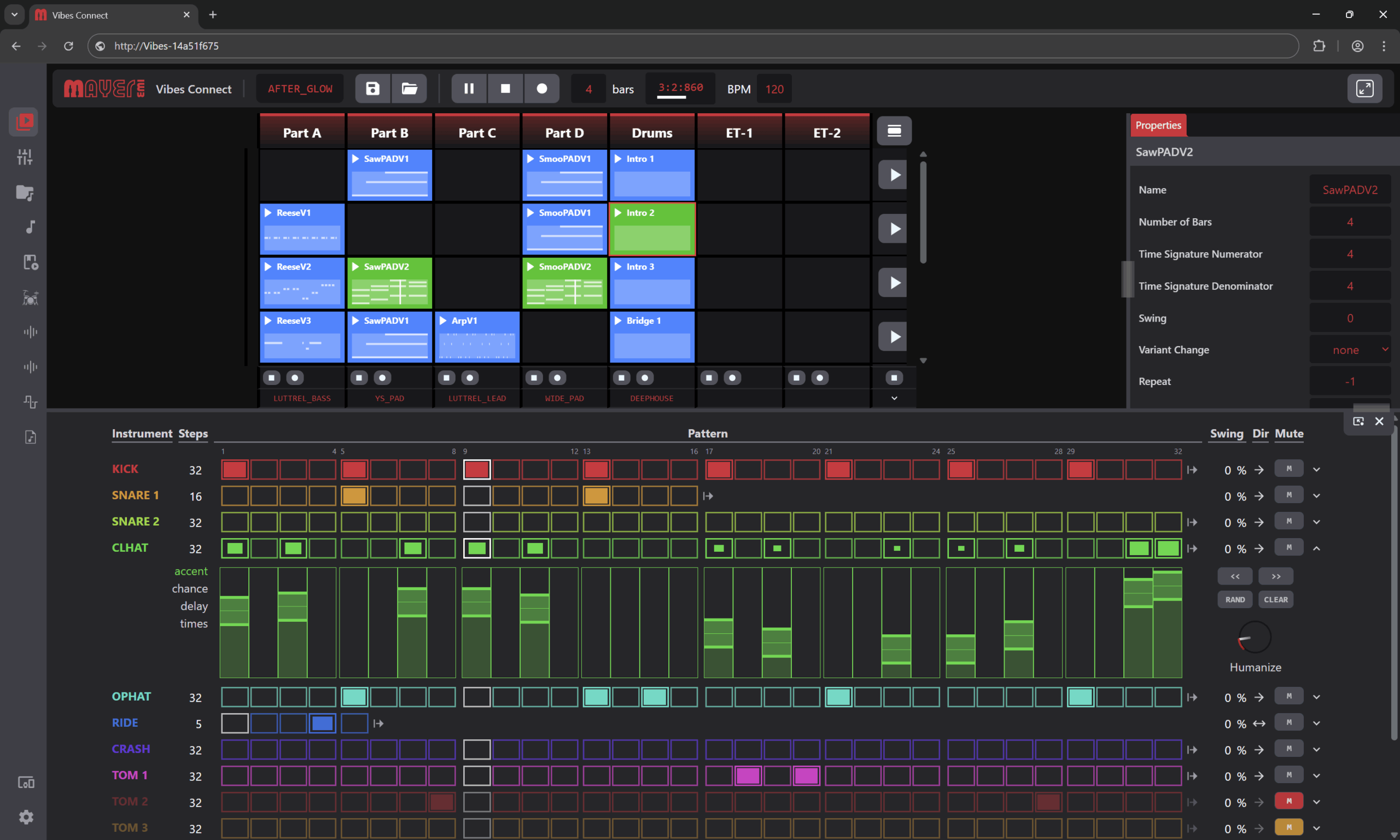Pause playback in transport bar
Screen dimensions: 1400x840
click(469, 88)
